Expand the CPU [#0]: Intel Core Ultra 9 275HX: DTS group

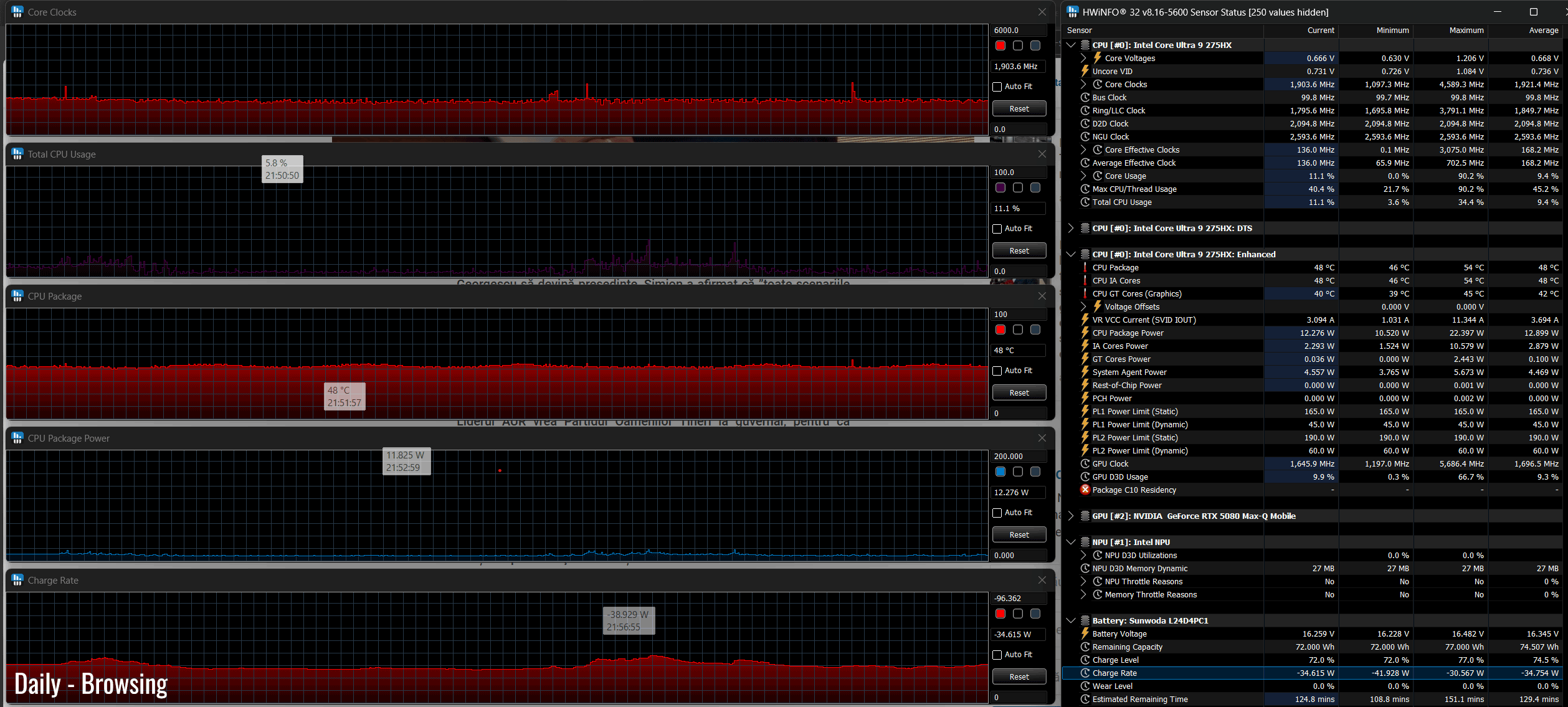click(x=1071, y=228)
